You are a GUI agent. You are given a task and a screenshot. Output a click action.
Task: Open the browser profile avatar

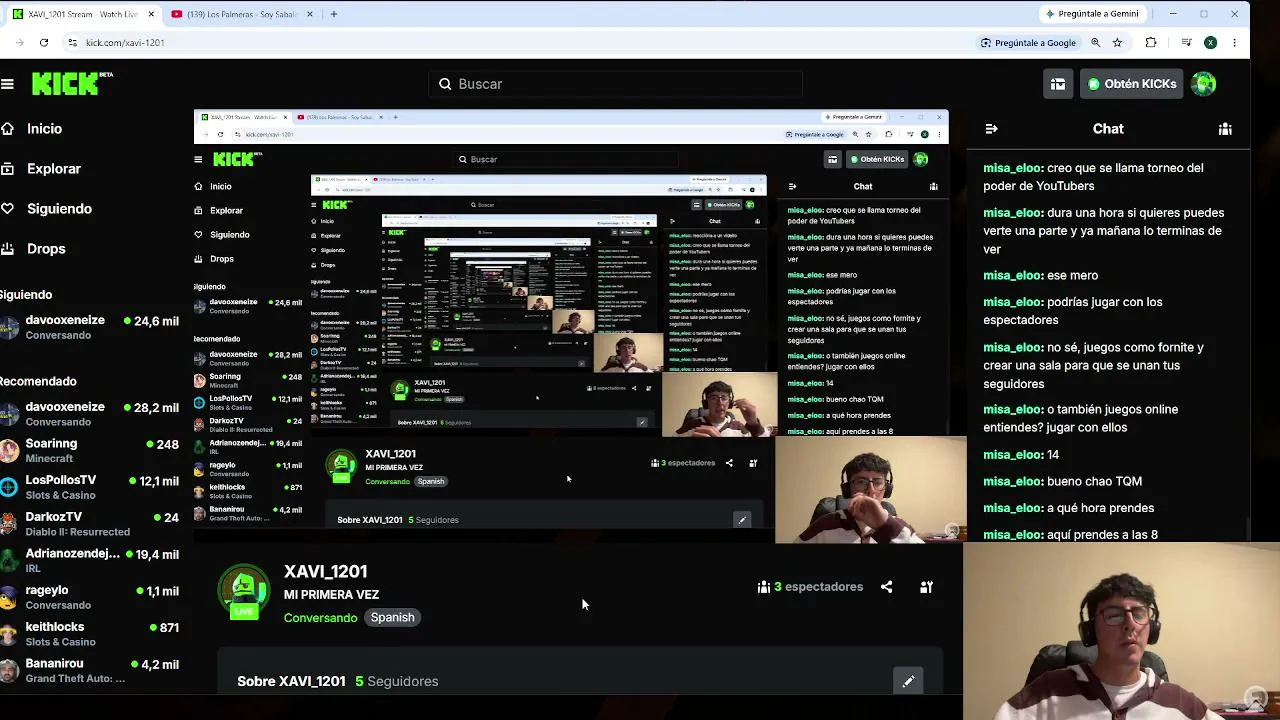pos(1210,43)
